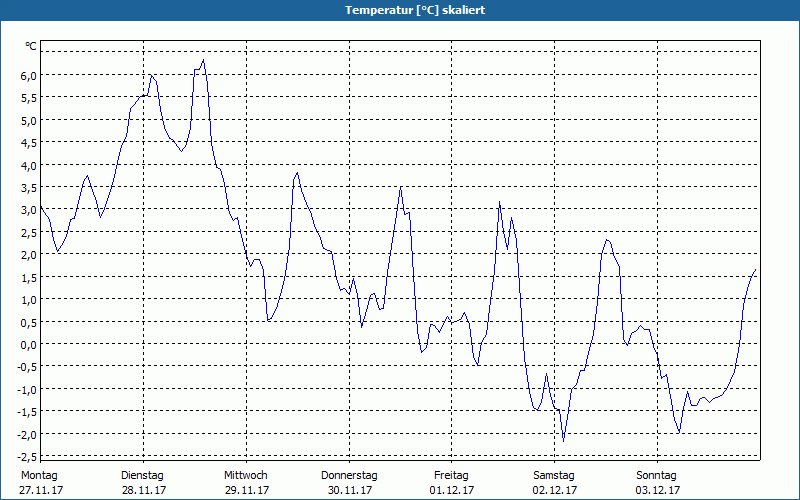Viewport: 800px width, 500px height.
Task: Click the Mittwoch day label
Action: [x=246, y=476]
